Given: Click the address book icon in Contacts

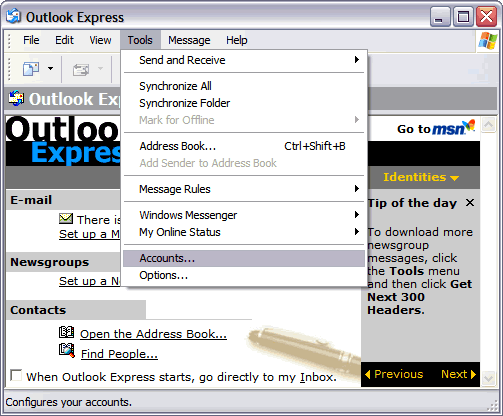Looking at the screenshot, I should 66,332.
